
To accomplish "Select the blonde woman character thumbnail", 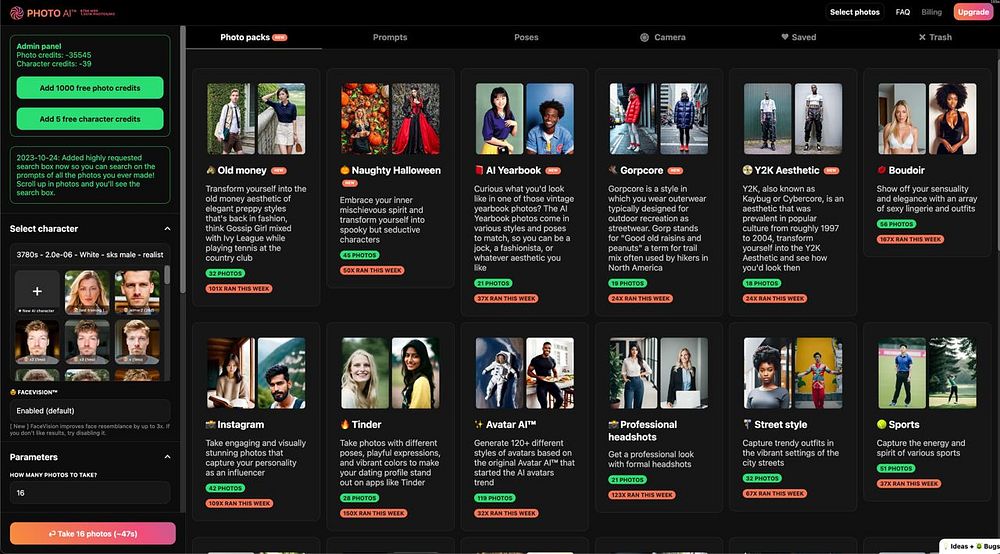I will pos(87,292).
